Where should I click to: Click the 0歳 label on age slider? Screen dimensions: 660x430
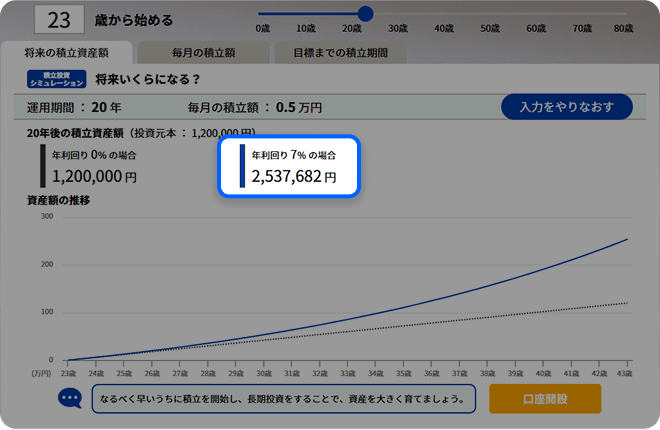click(263, 28)
